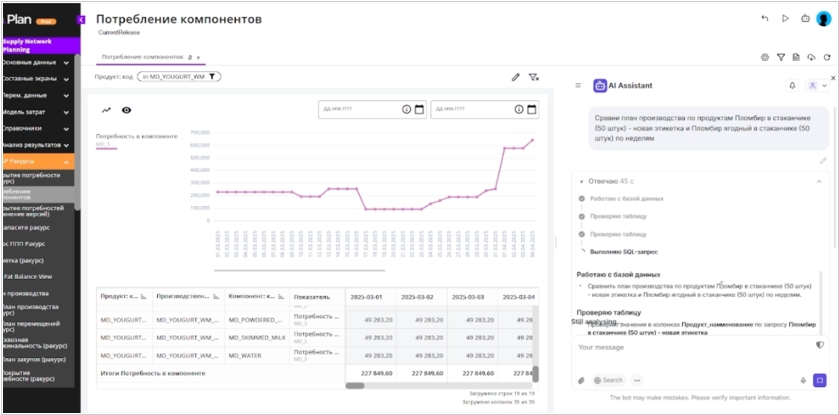Pin the Потребление компонентов tab
The width and height of the screenshot is (839, 415).
tap(190, 57)
